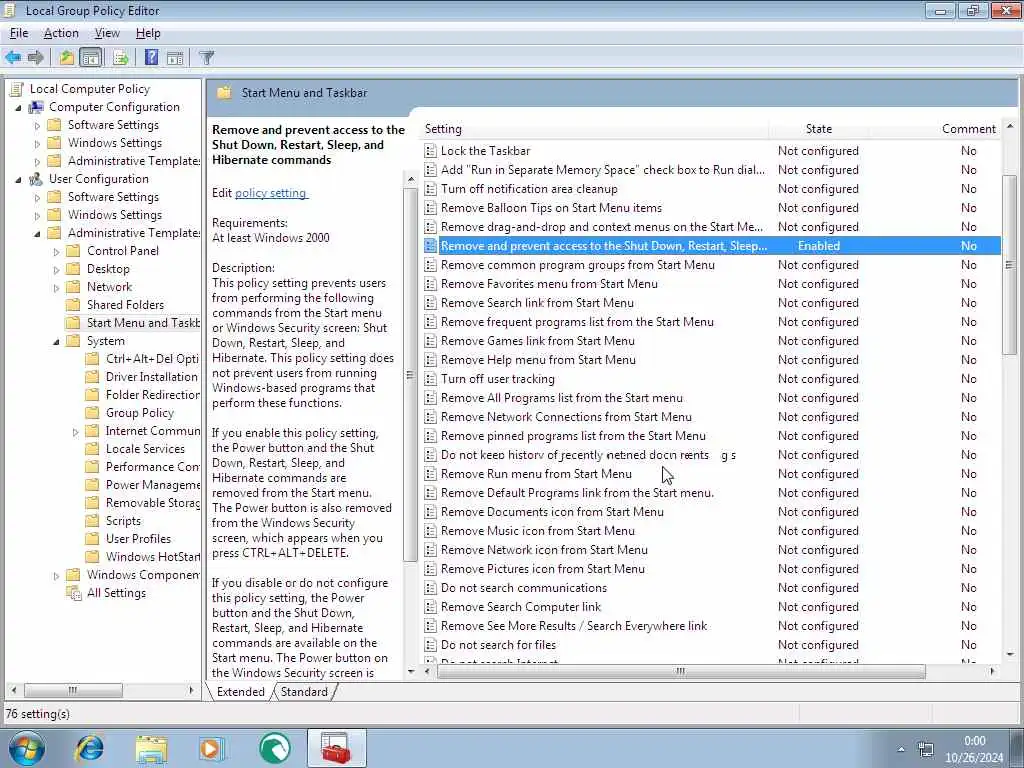Viewport: 1024px width, 768px height.
Task: Expand the Desktop tree node
Action: pyautogui.click(x=56, y=269)
